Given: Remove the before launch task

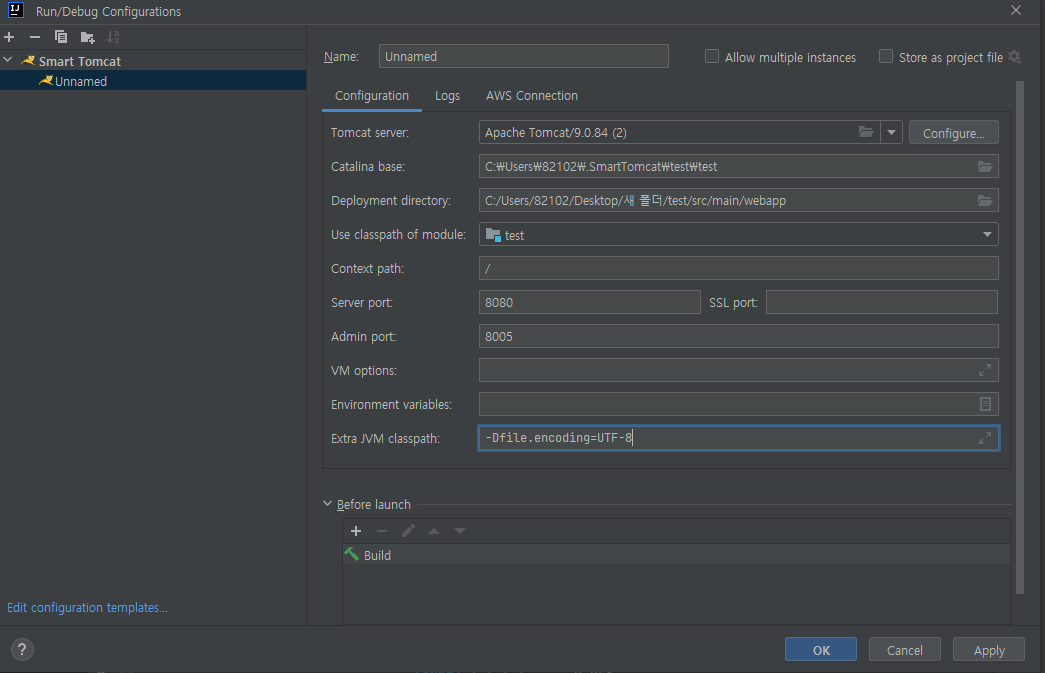Looking at the screenshot, I should pyautogui.click(x=382, y=531).
